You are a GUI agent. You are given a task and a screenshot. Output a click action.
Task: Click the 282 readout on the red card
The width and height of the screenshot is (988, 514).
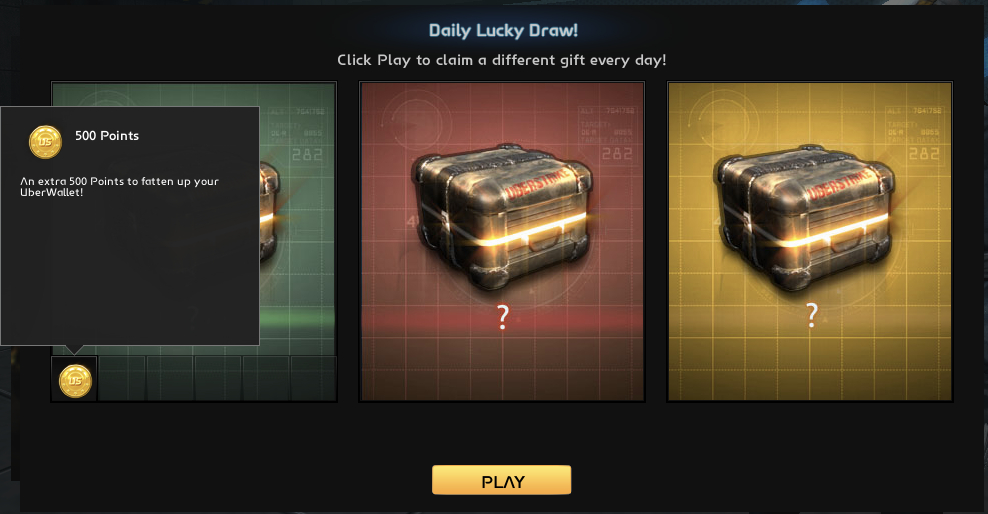pos(617,154)
